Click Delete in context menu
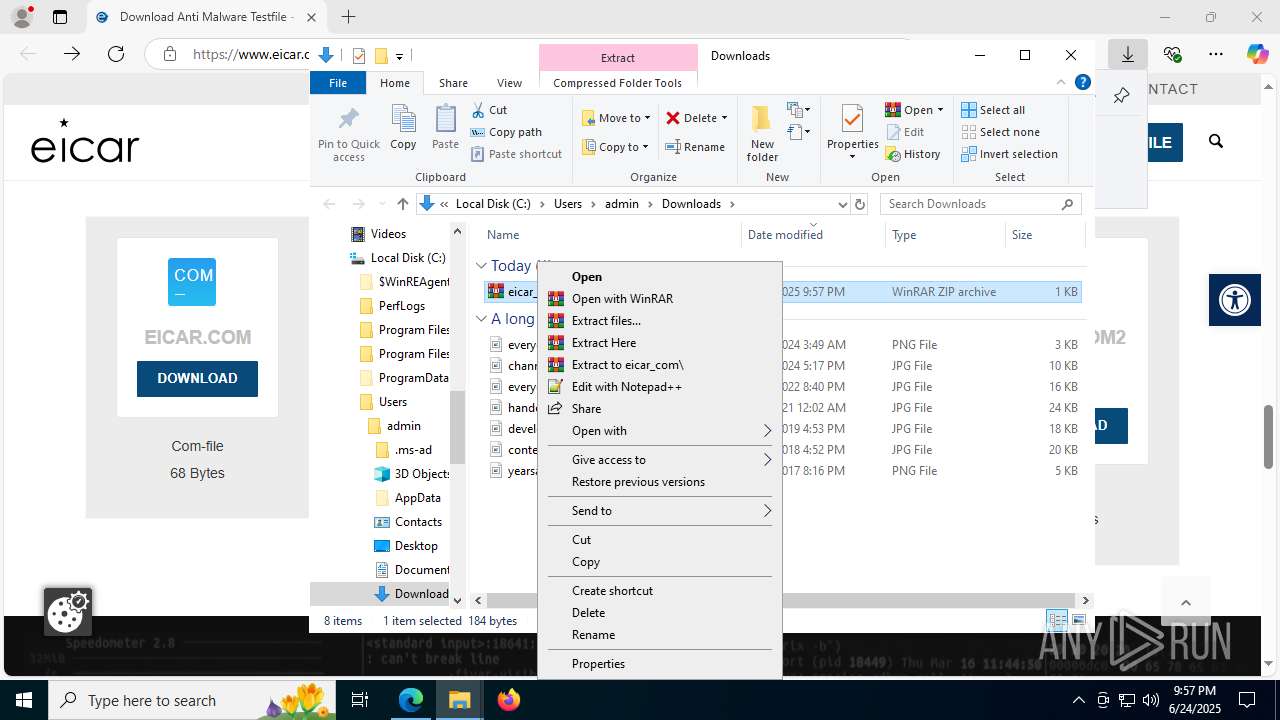 tap(660, 613)
